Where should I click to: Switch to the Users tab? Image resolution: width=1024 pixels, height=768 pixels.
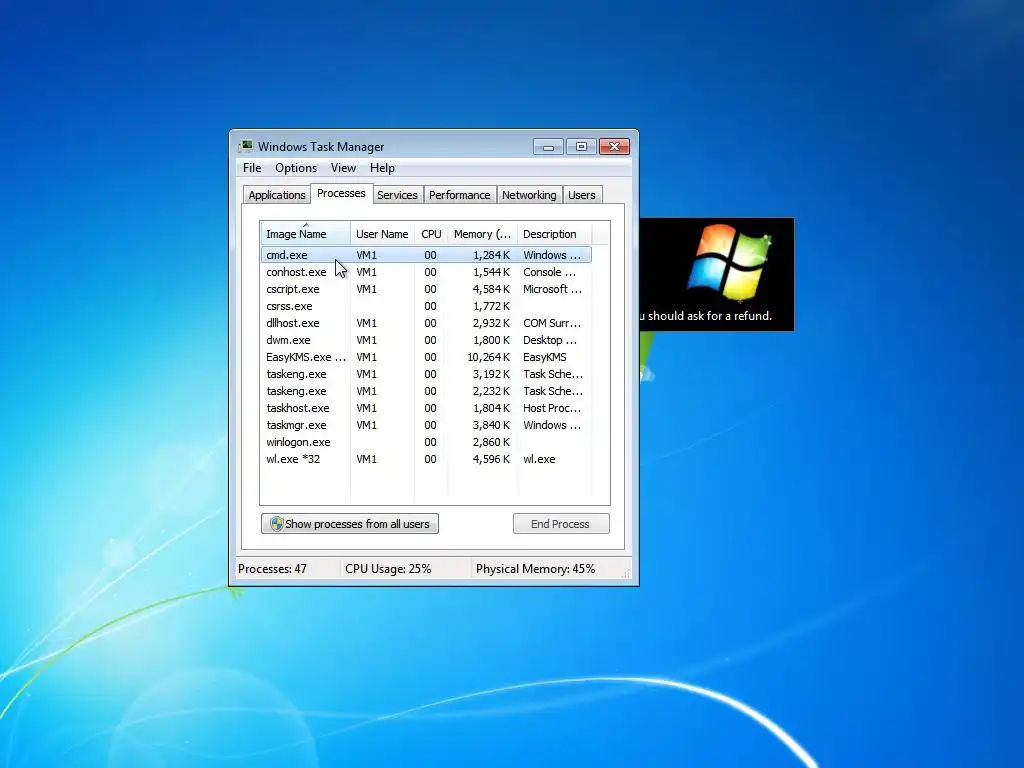tap(581, 195)
